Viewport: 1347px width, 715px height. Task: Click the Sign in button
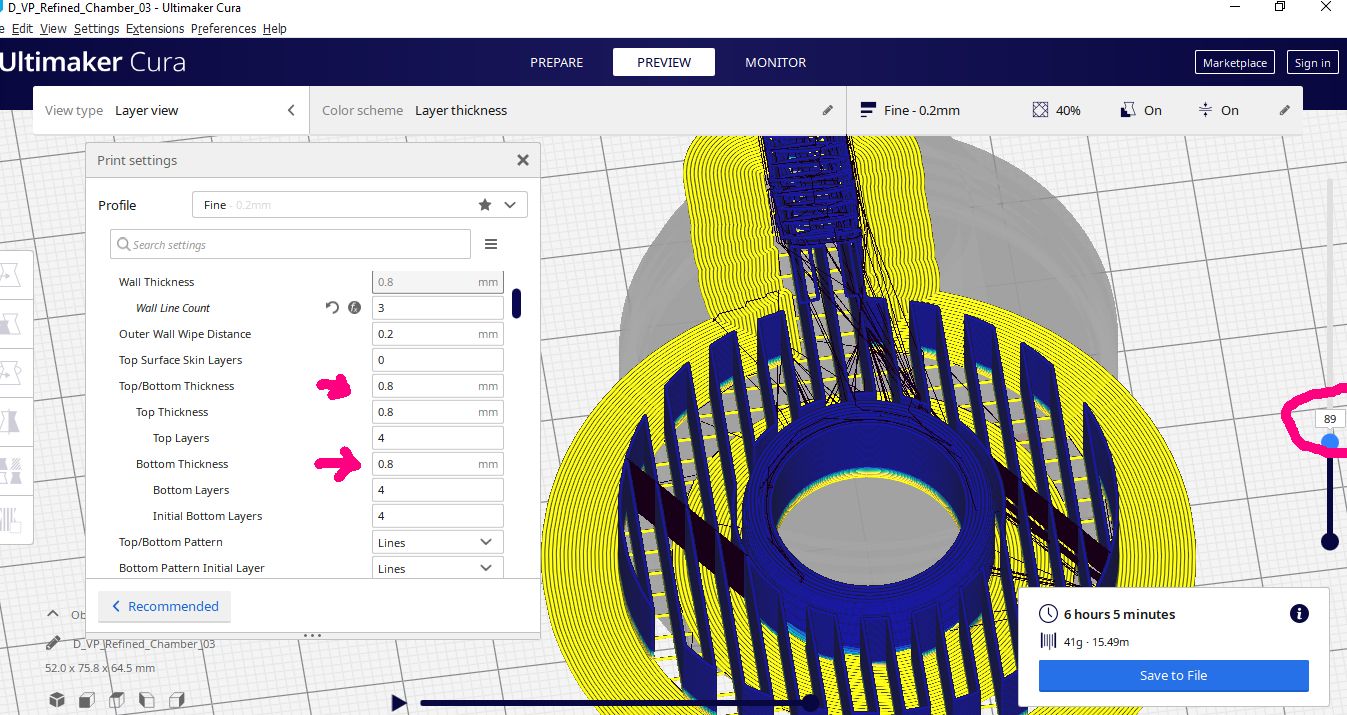pos(1312,62)
